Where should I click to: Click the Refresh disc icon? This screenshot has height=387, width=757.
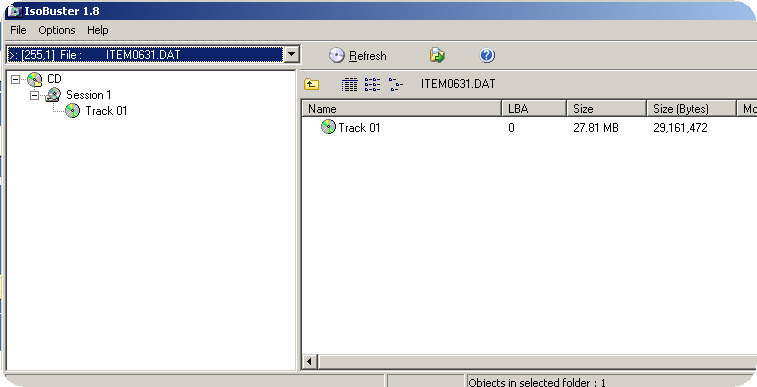coord(336,55)
